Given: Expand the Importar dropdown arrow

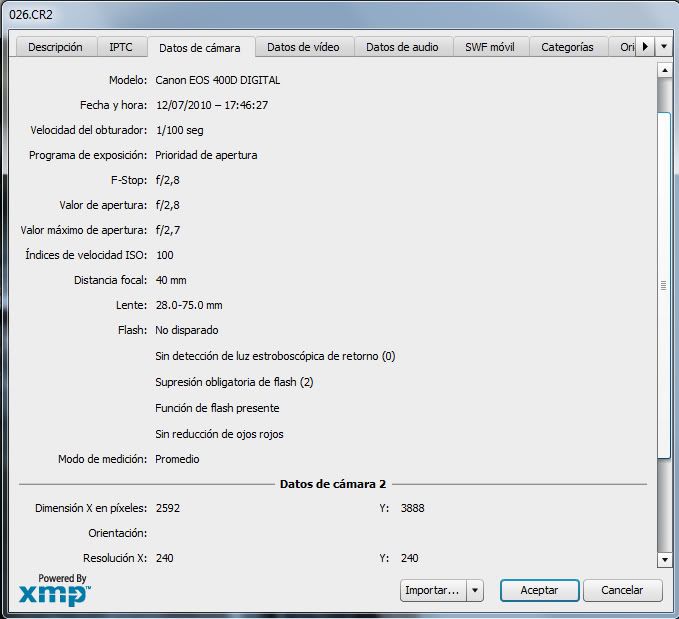Looking at the screenshot, I should [x=475, y=590].
